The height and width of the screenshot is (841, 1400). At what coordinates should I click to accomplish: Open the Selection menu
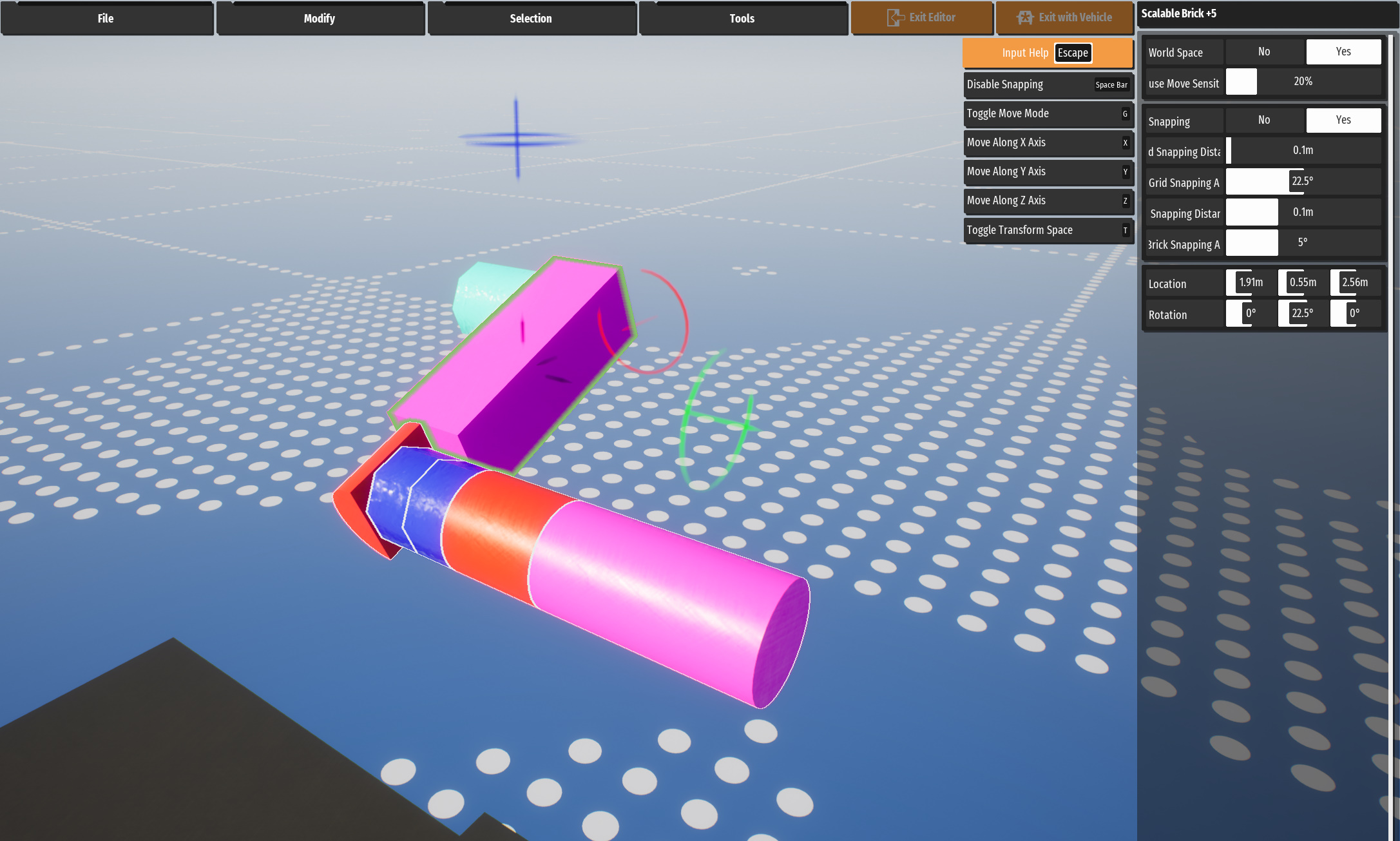(x=531, y=19)
